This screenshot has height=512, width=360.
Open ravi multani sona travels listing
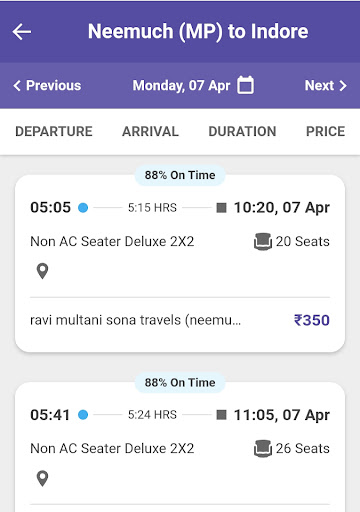135,320
